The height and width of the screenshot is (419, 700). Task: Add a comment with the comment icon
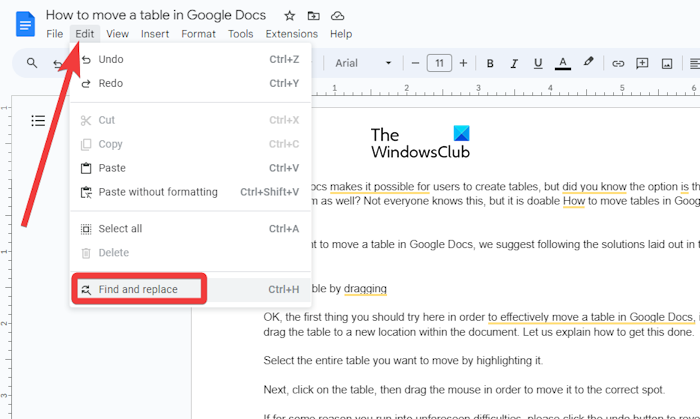[642, 64]
